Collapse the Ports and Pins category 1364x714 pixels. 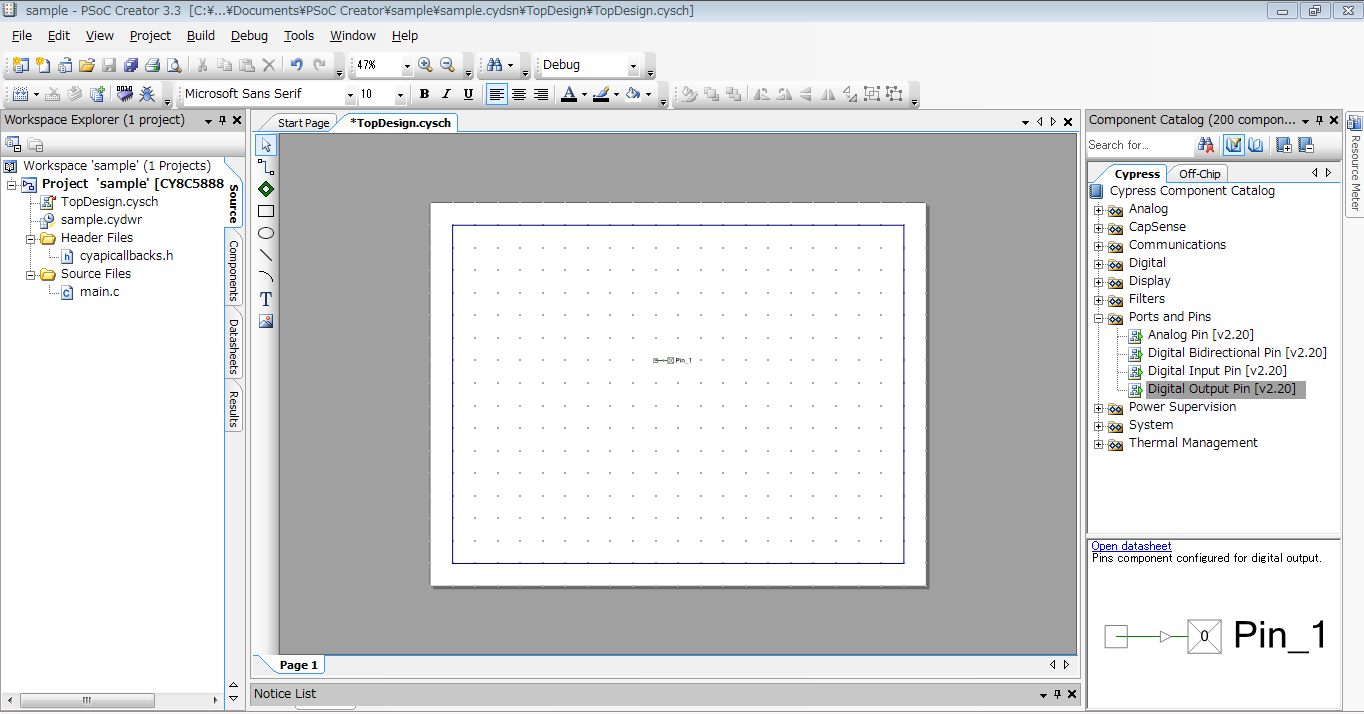pyautogui.click(x=1099, y=318)
